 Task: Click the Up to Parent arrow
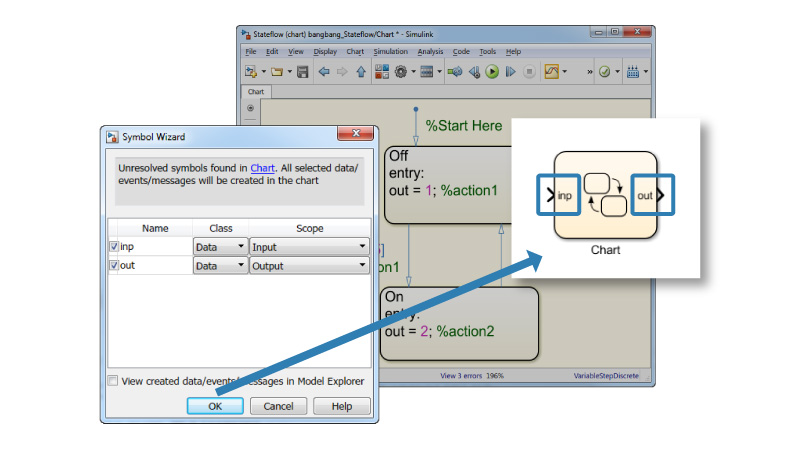click(360, 72)
